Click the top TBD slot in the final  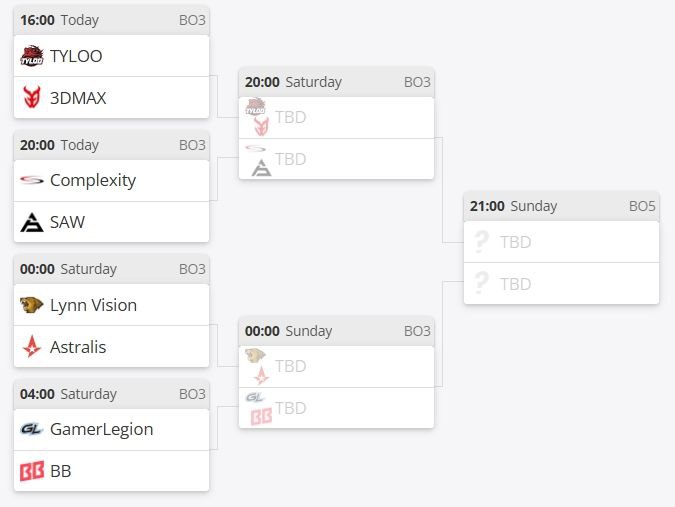click(x=561, y=242)
